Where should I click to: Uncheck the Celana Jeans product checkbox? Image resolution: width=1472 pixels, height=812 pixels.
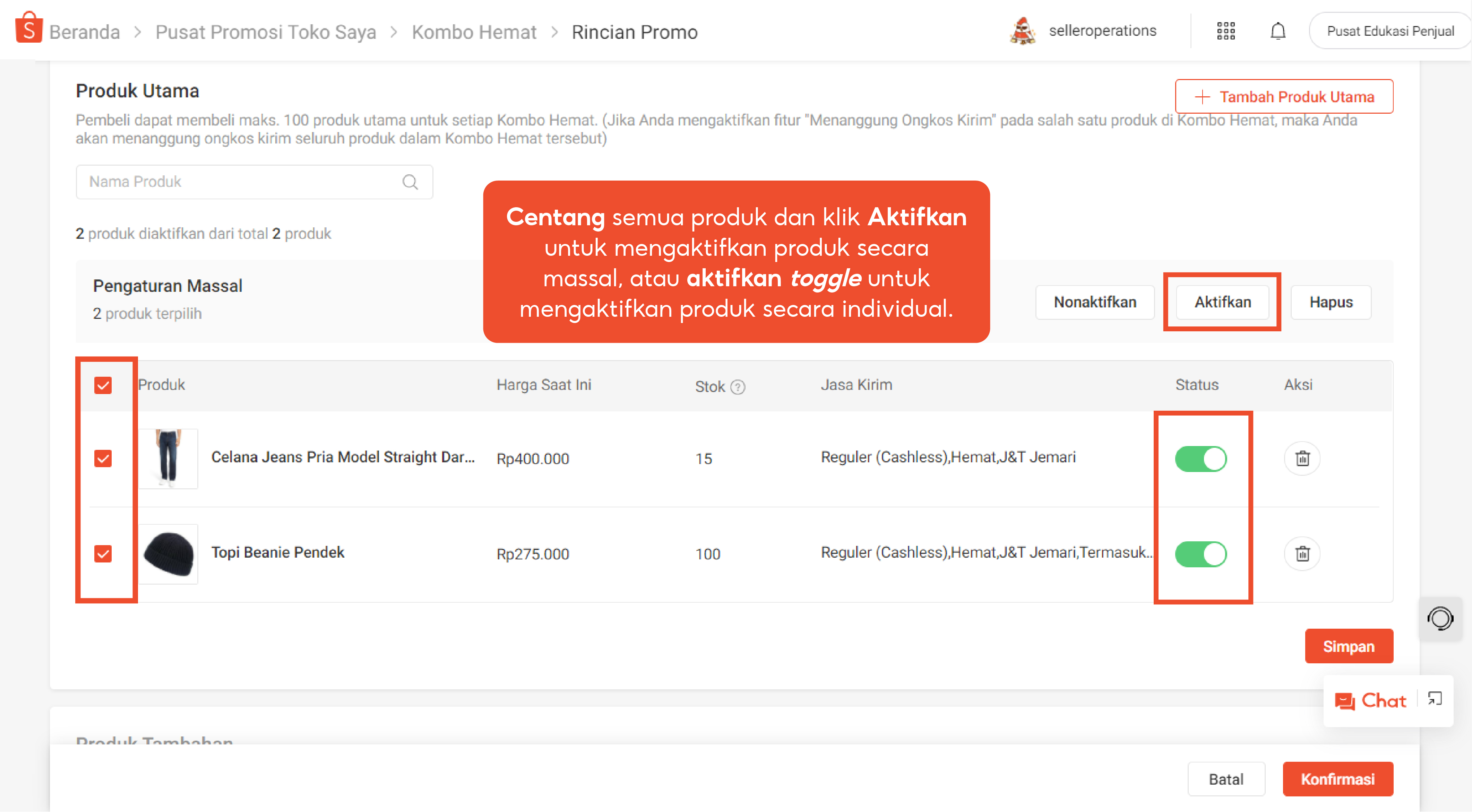click(103, 459)
